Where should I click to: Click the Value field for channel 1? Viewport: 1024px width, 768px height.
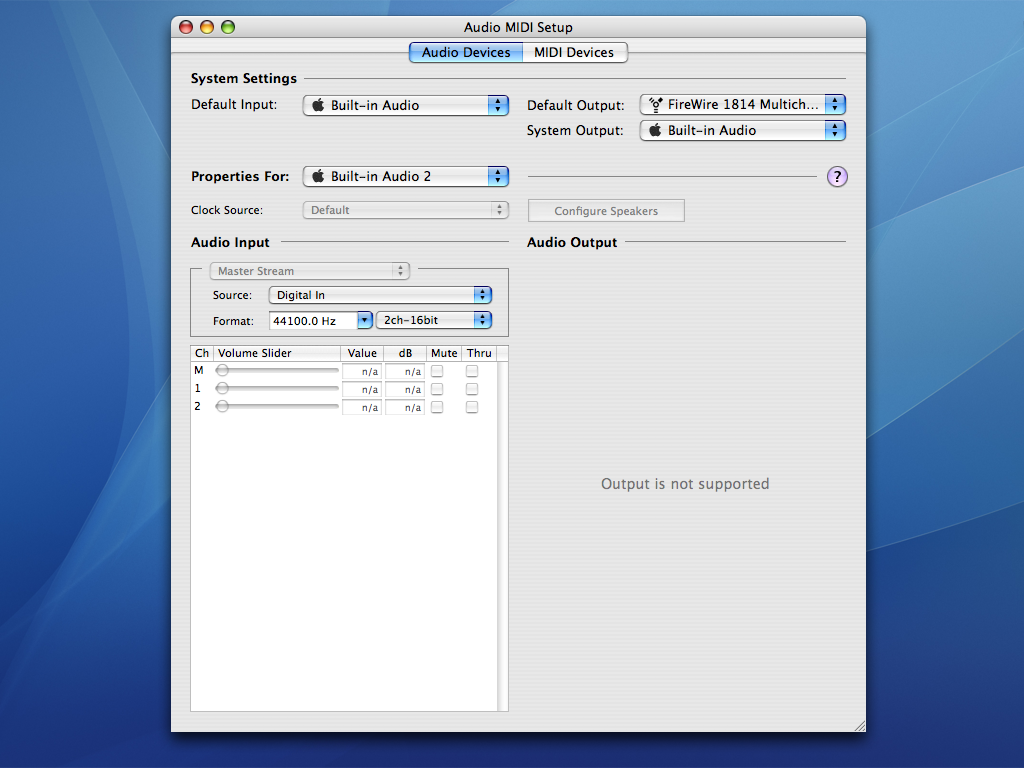pyautogui.click(x=362, y=389)
